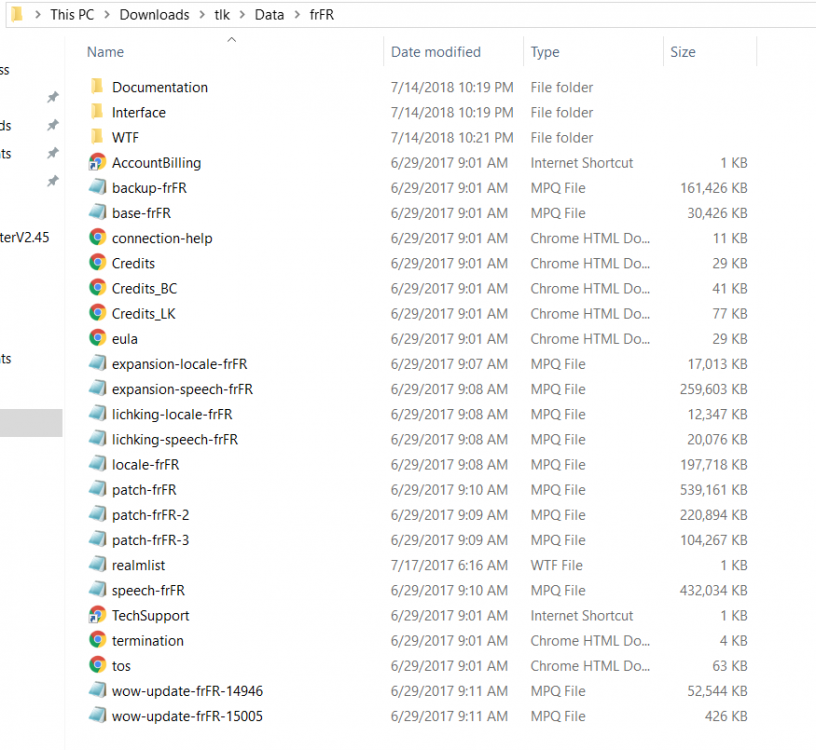The height and width of the screenshot is (750, 816).
Task: Select the patch-frFR-3 file icon
Action: coord(97,539)
